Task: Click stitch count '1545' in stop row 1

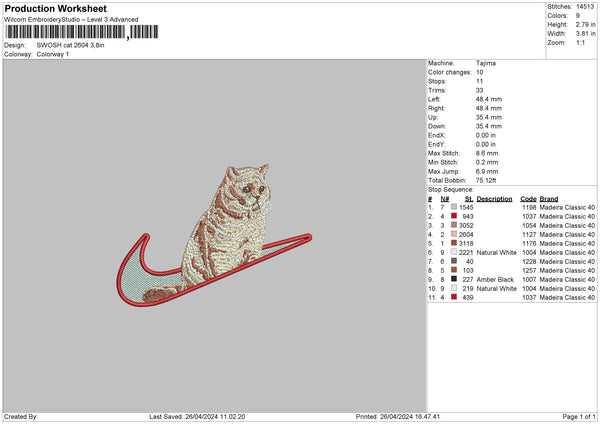Action: (x=466, y=207)
